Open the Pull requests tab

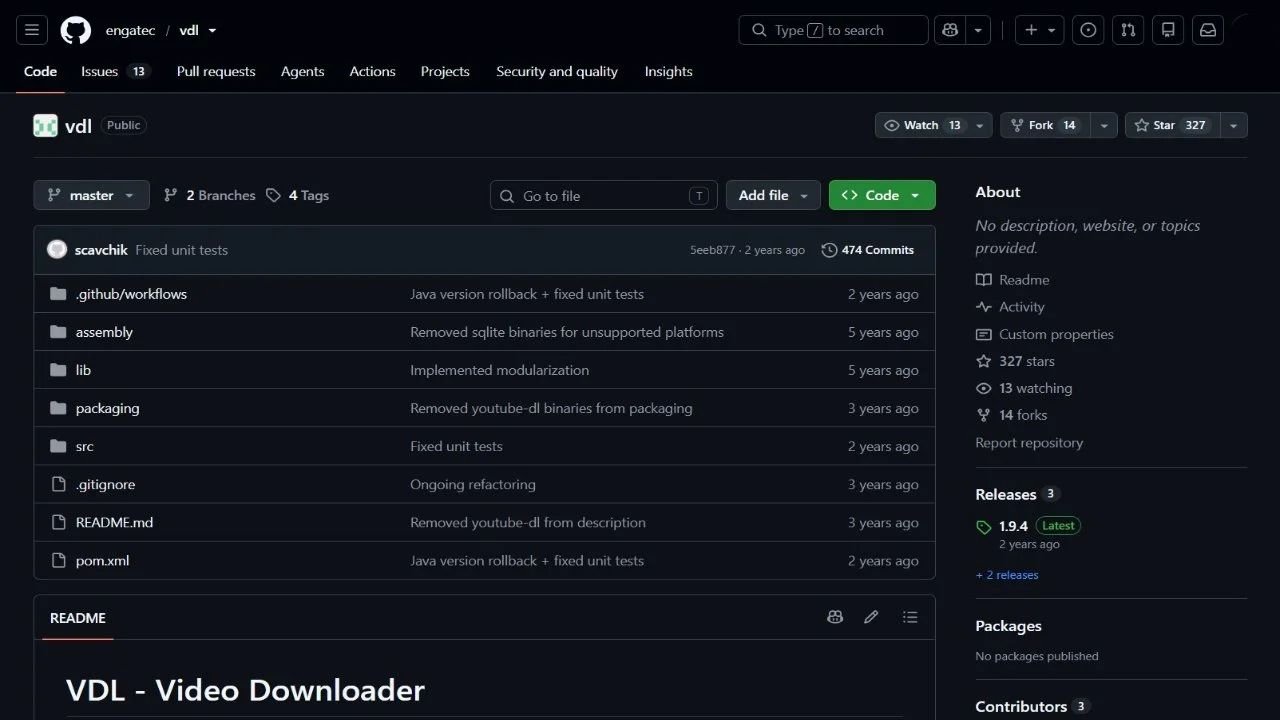coord(216,72)
